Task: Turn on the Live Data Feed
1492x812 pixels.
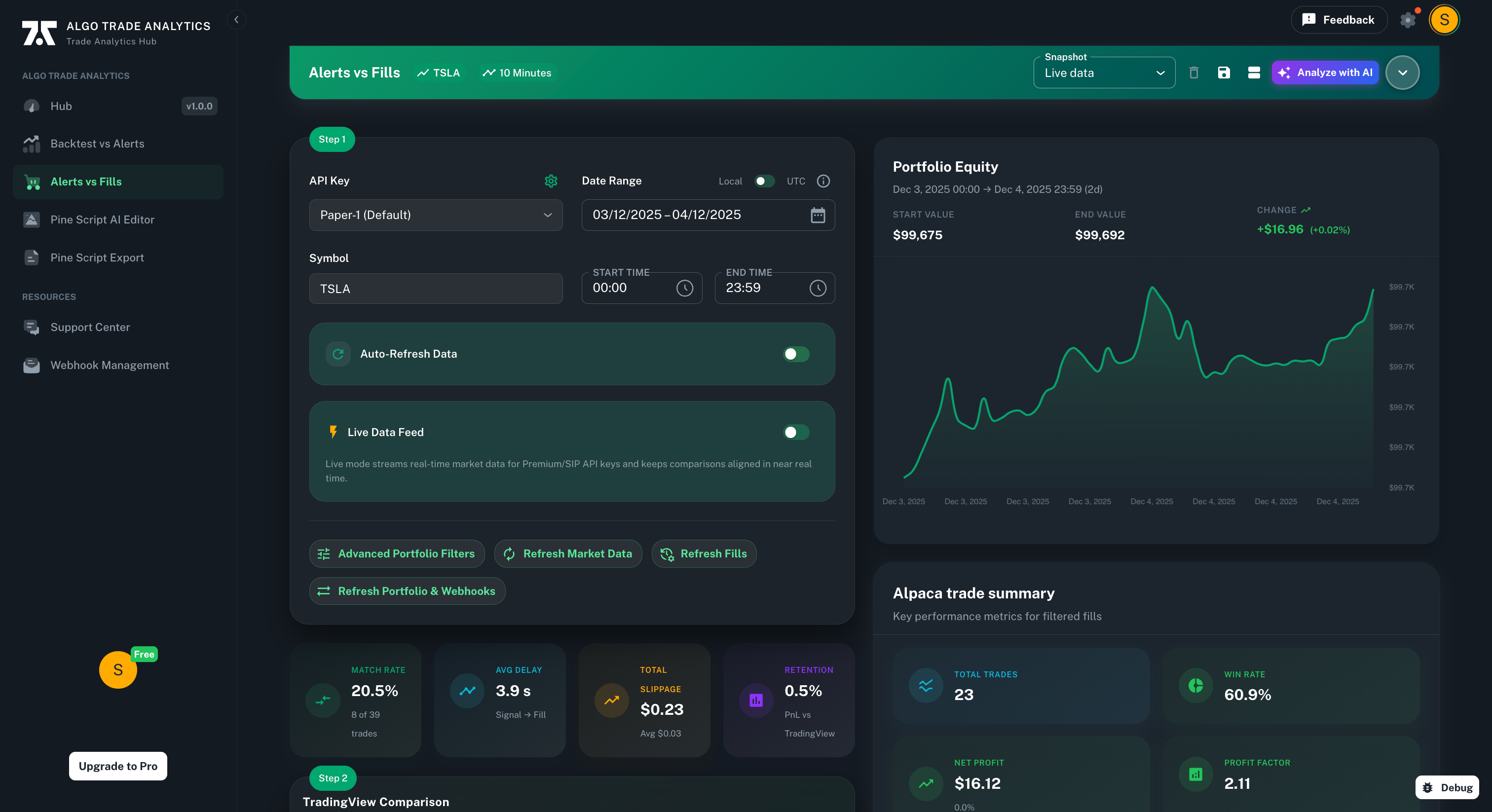Action: [x=796, y=432]
